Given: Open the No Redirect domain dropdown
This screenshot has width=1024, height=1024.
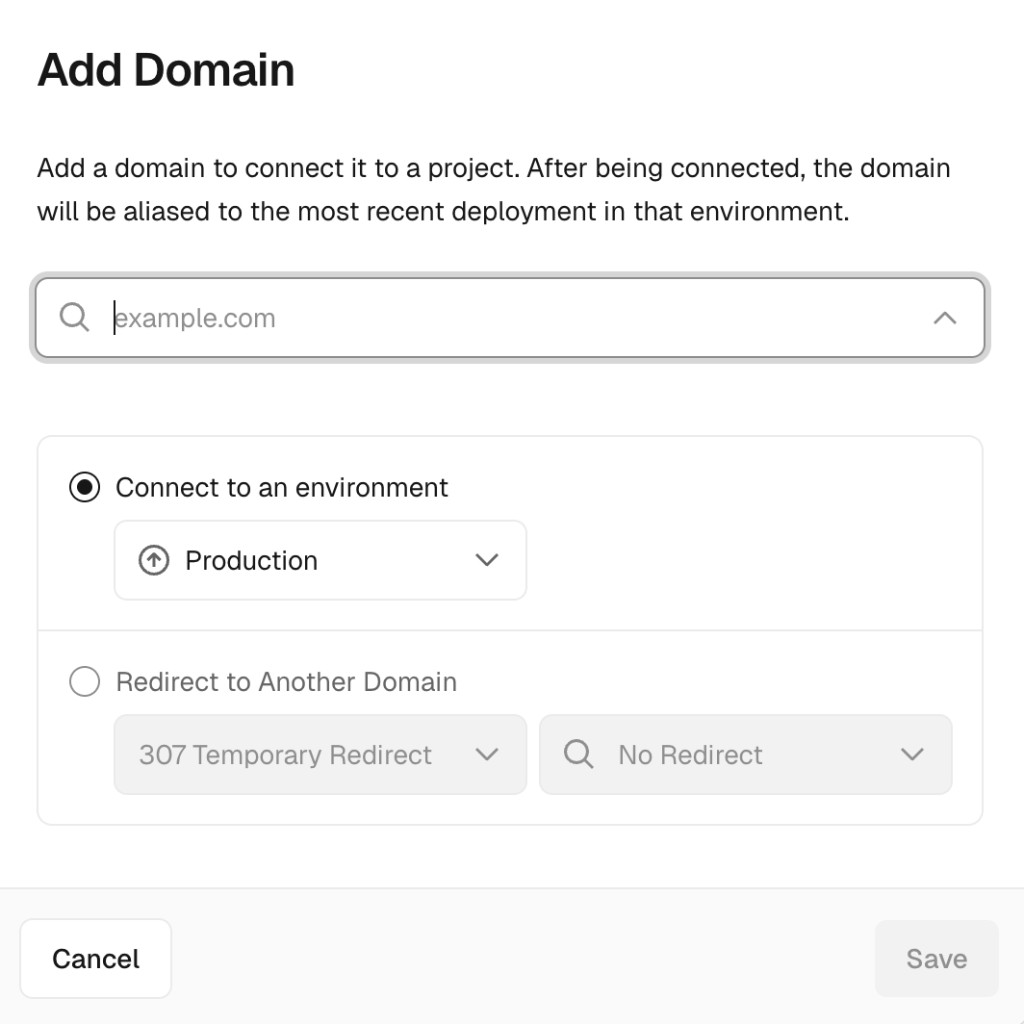Looking at the screenshot, I should (x=745, y=755).
